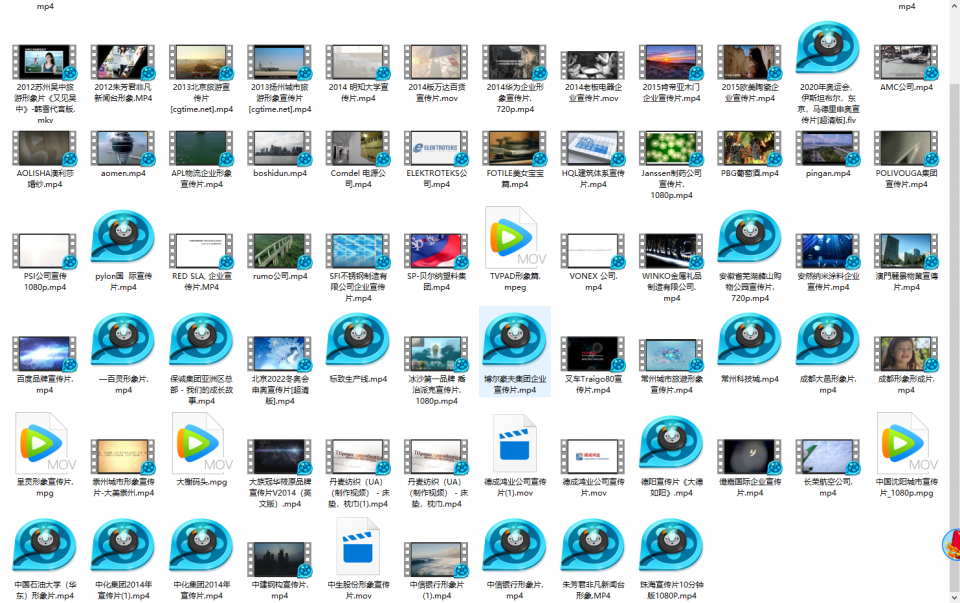Image resolution: width=960 pixels, height=603 pixels.
Task: Select VONEX 公司.mp4 video thumbnail
Action: pos(592,250)
